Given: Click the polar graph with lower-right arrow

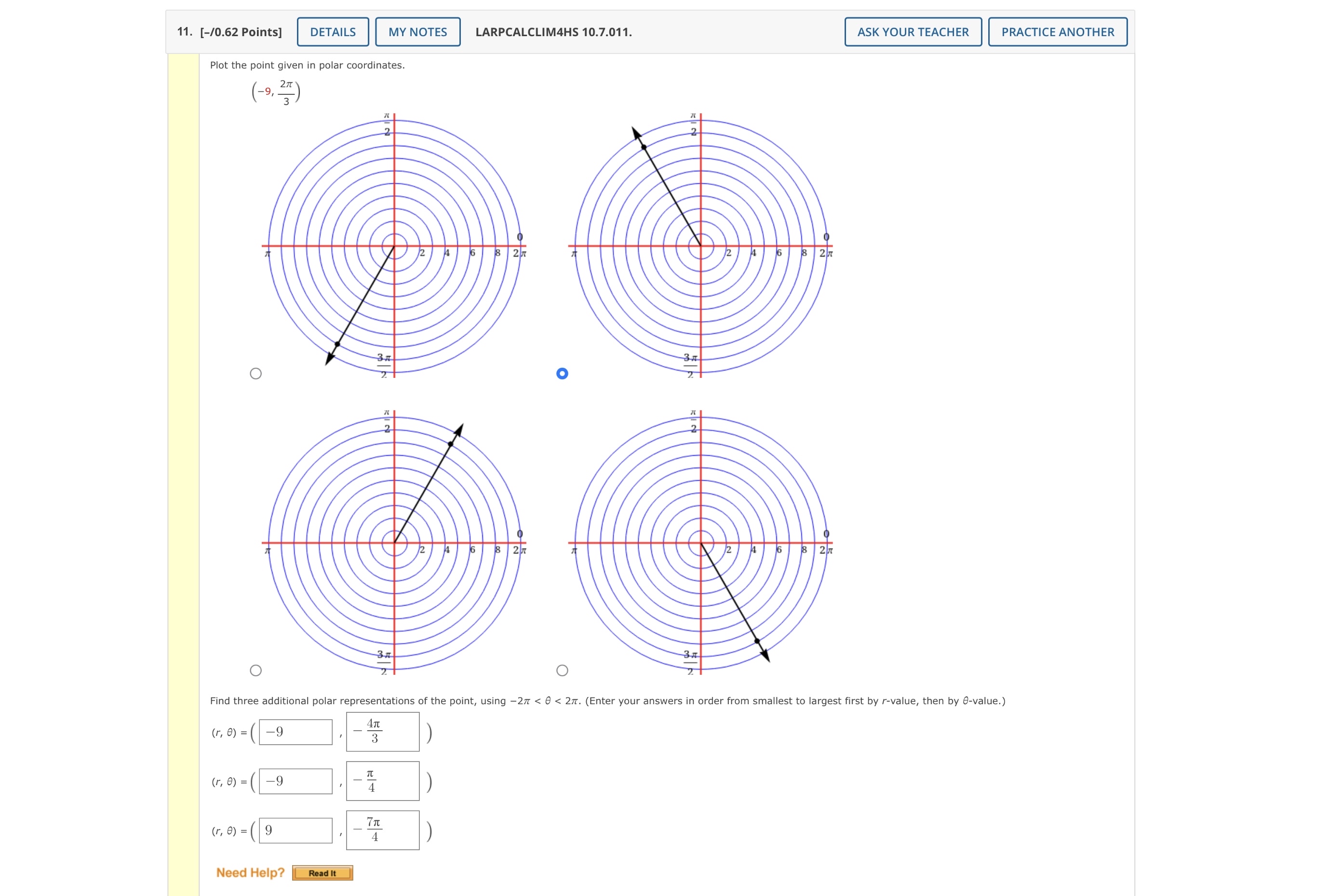Looking at the screenshot, I should click(x=701, y=543).
